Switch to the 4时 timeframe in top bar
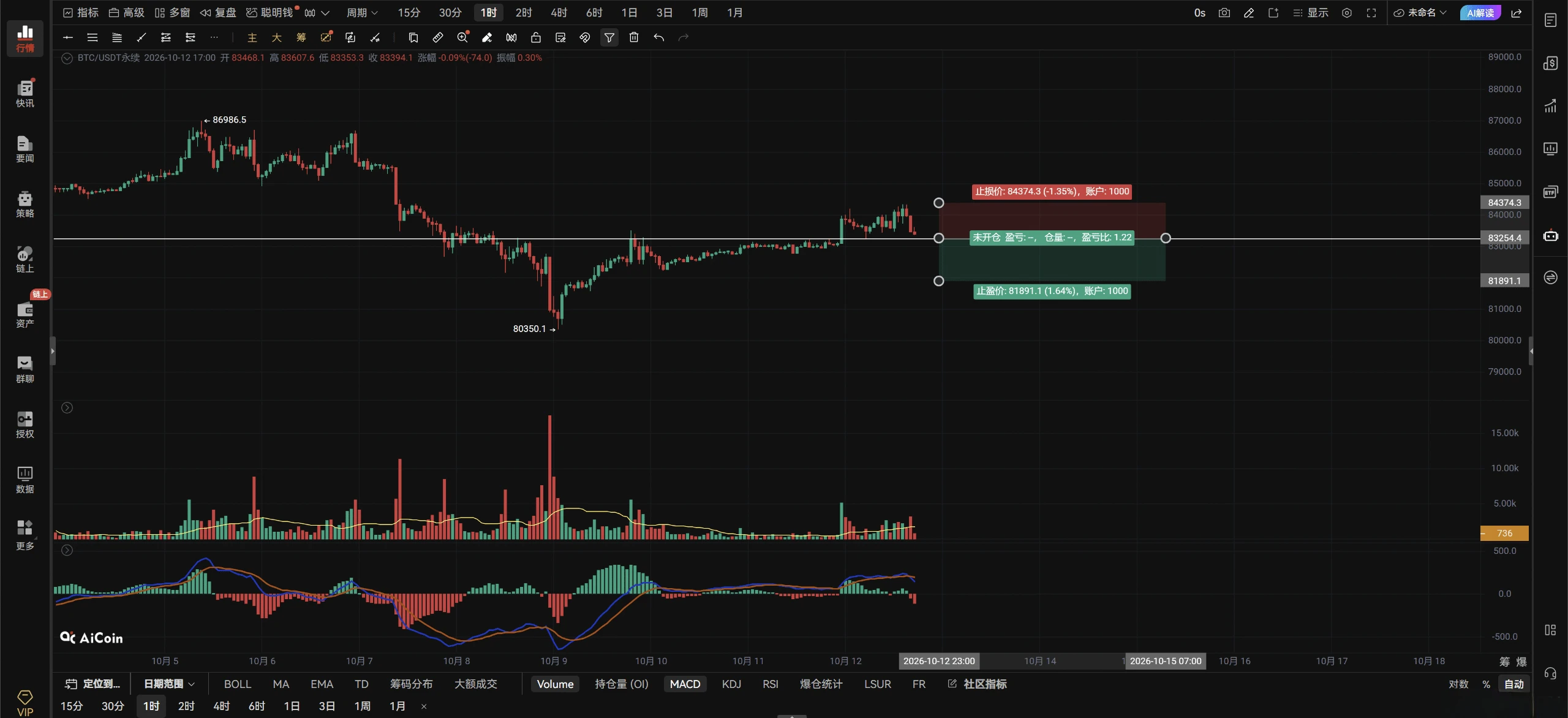 point(559,13)
